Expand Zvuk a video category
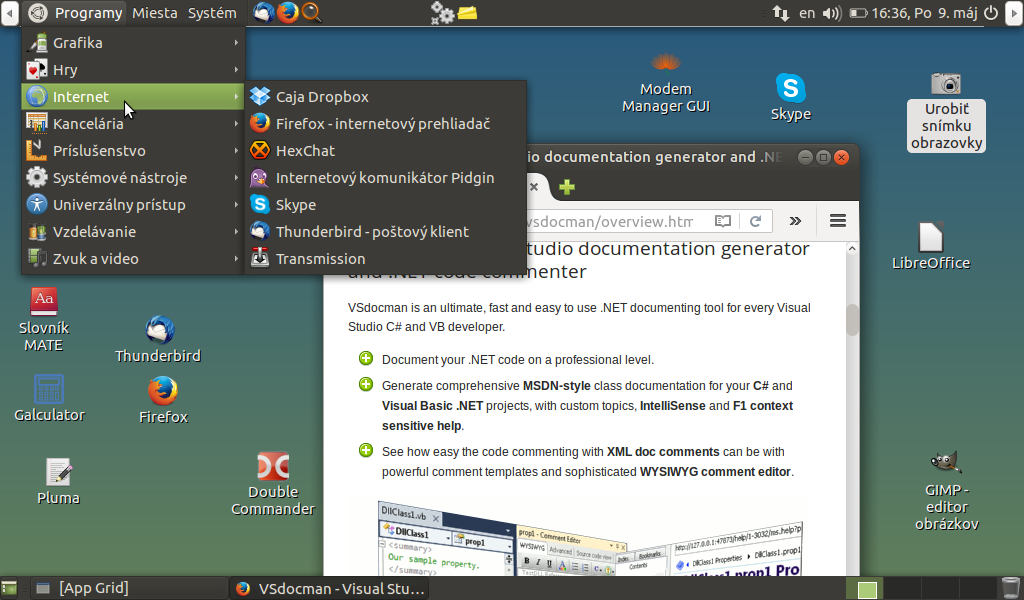The height and width of the screenshot is (600, 1024). (x=133, y=259)
